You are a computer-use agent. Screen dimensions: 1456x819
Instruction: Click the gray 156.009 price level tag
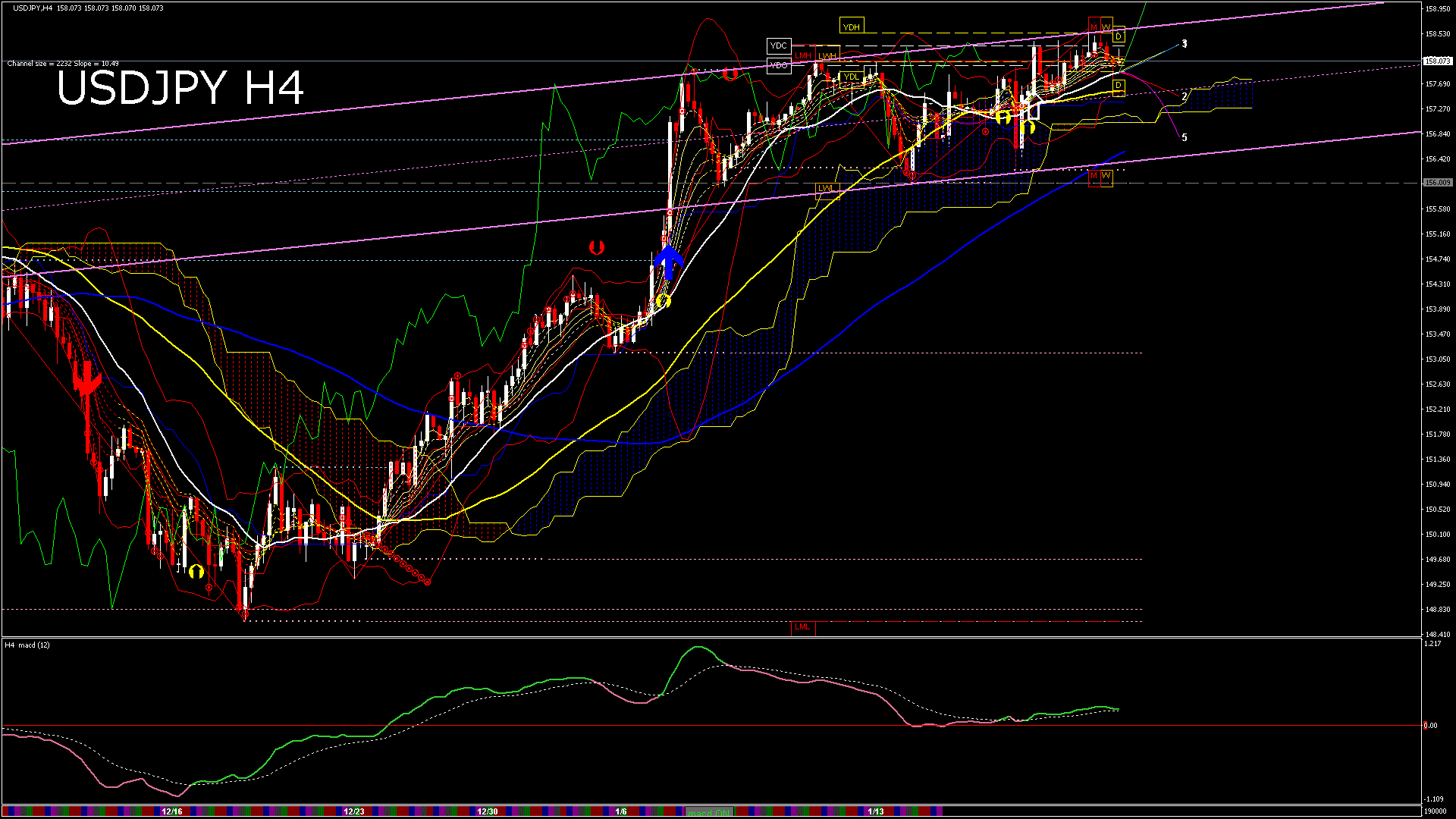pos(1437,183)
